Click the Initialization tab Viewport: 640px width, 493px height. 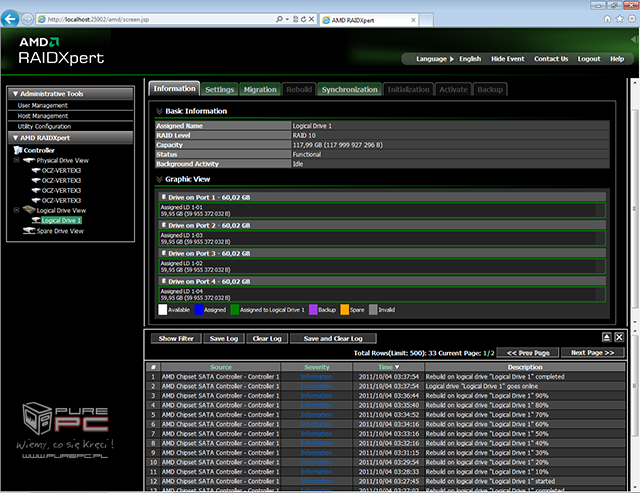tap(408, 89)
